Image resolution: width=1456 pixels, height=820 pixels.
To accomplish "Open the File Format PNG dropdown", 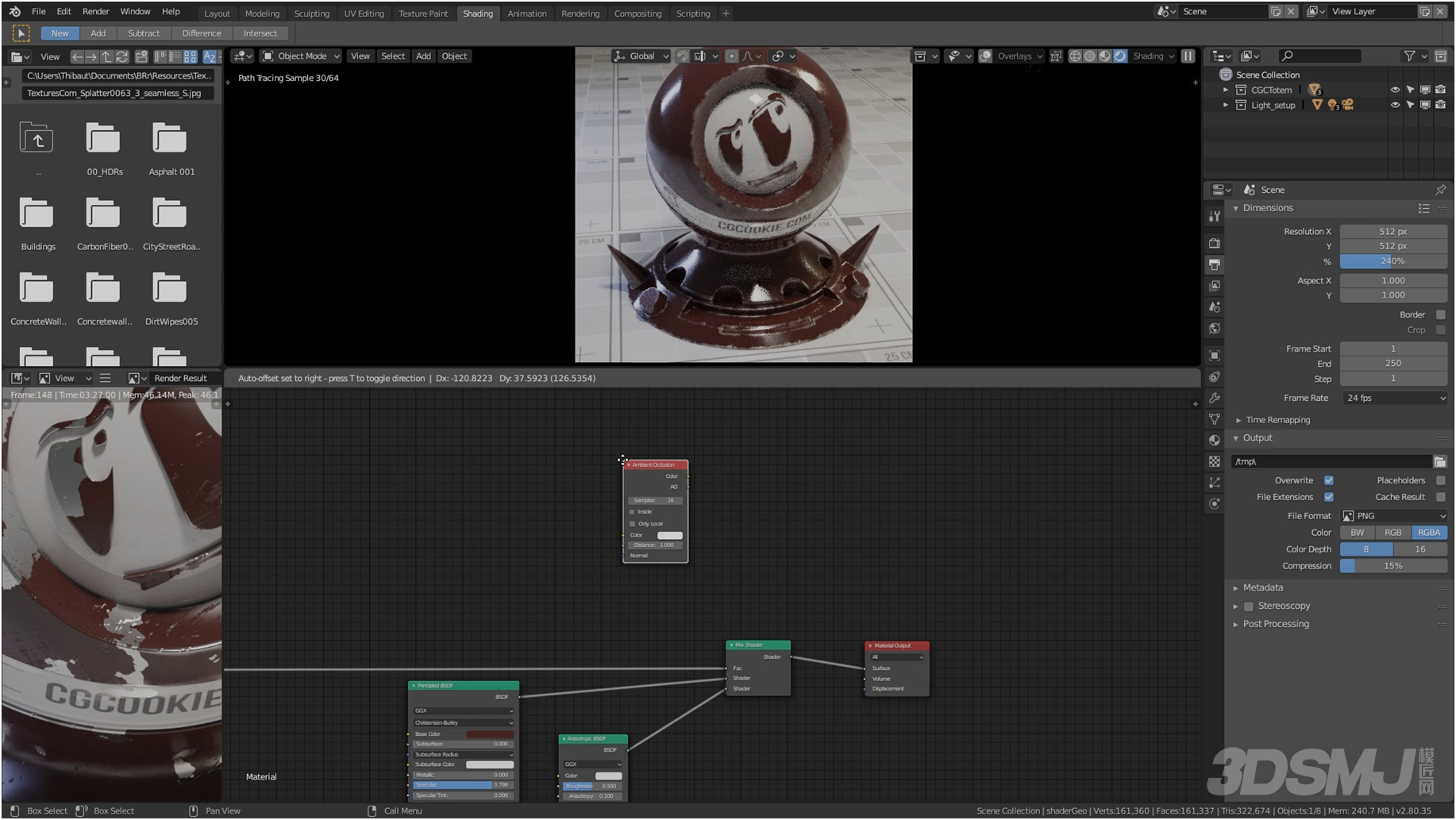I will click(x=1394, y=517).
